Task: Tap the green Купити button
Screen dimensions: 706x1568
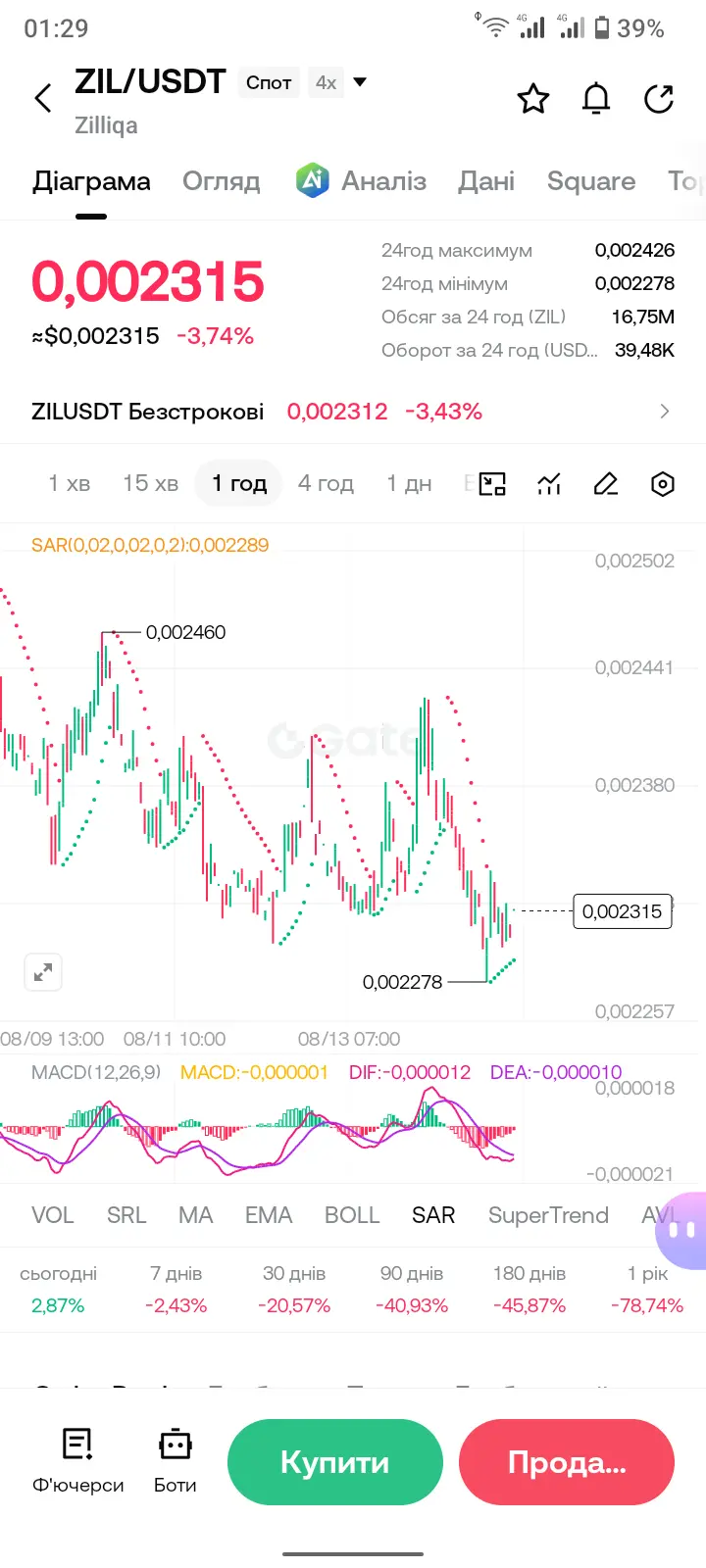Action: (x=335, y=1462)
